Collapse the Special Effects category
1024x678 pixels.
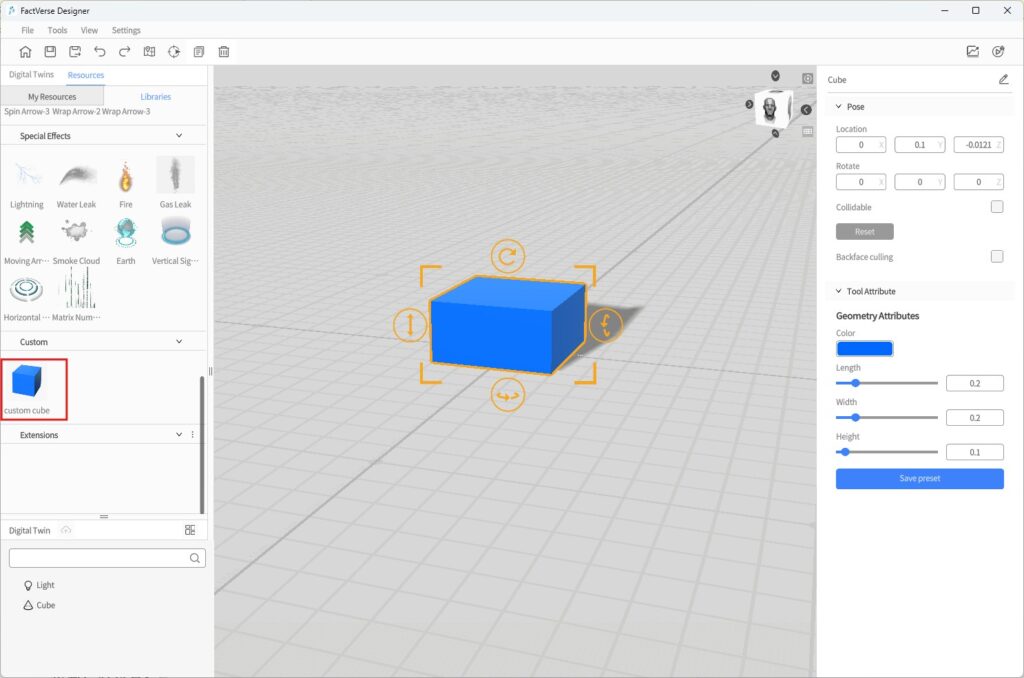[x=179, y=136]
